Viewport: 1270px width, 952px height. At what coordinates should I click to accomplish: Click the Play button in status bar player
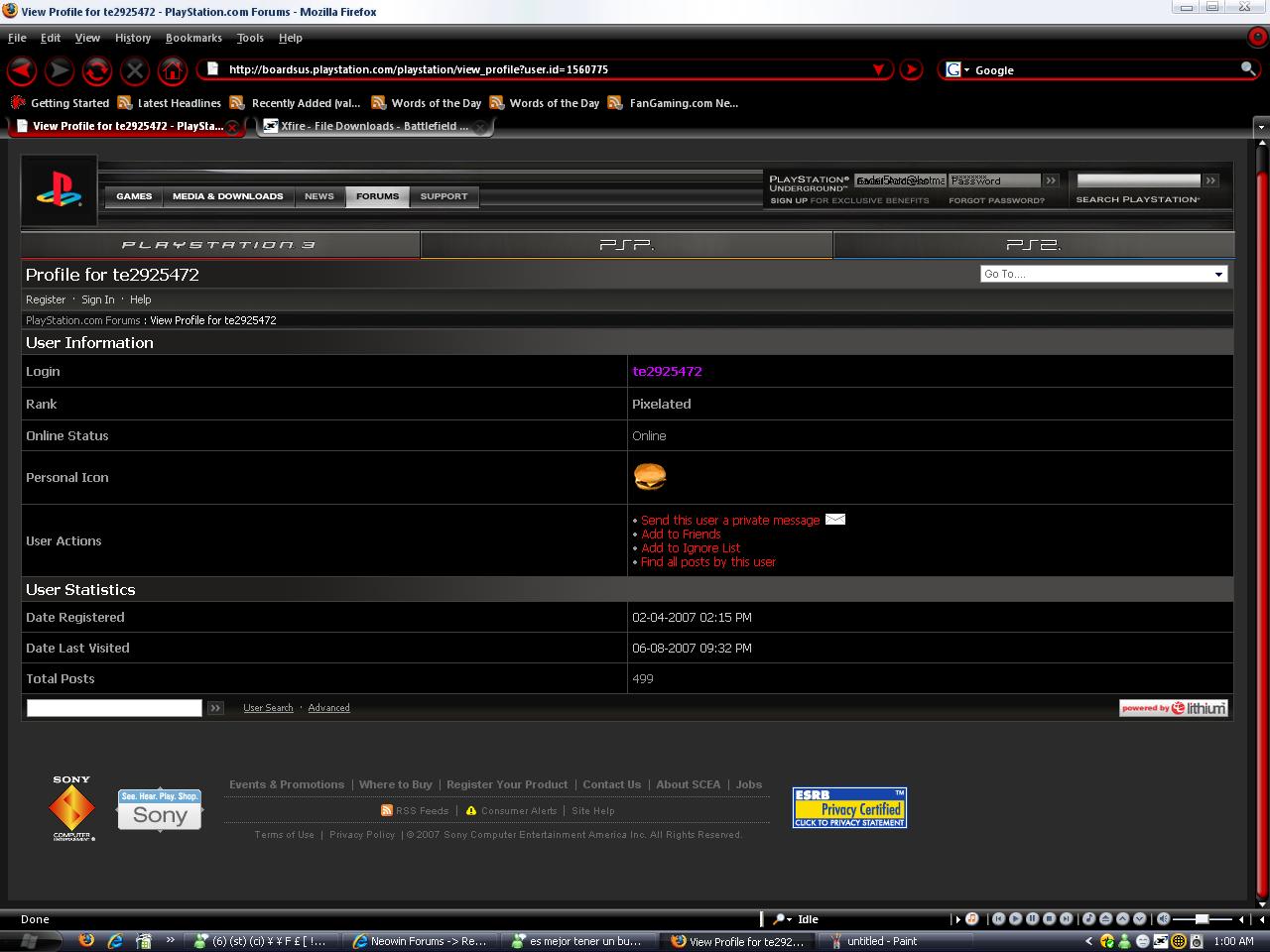(1015, 919)
